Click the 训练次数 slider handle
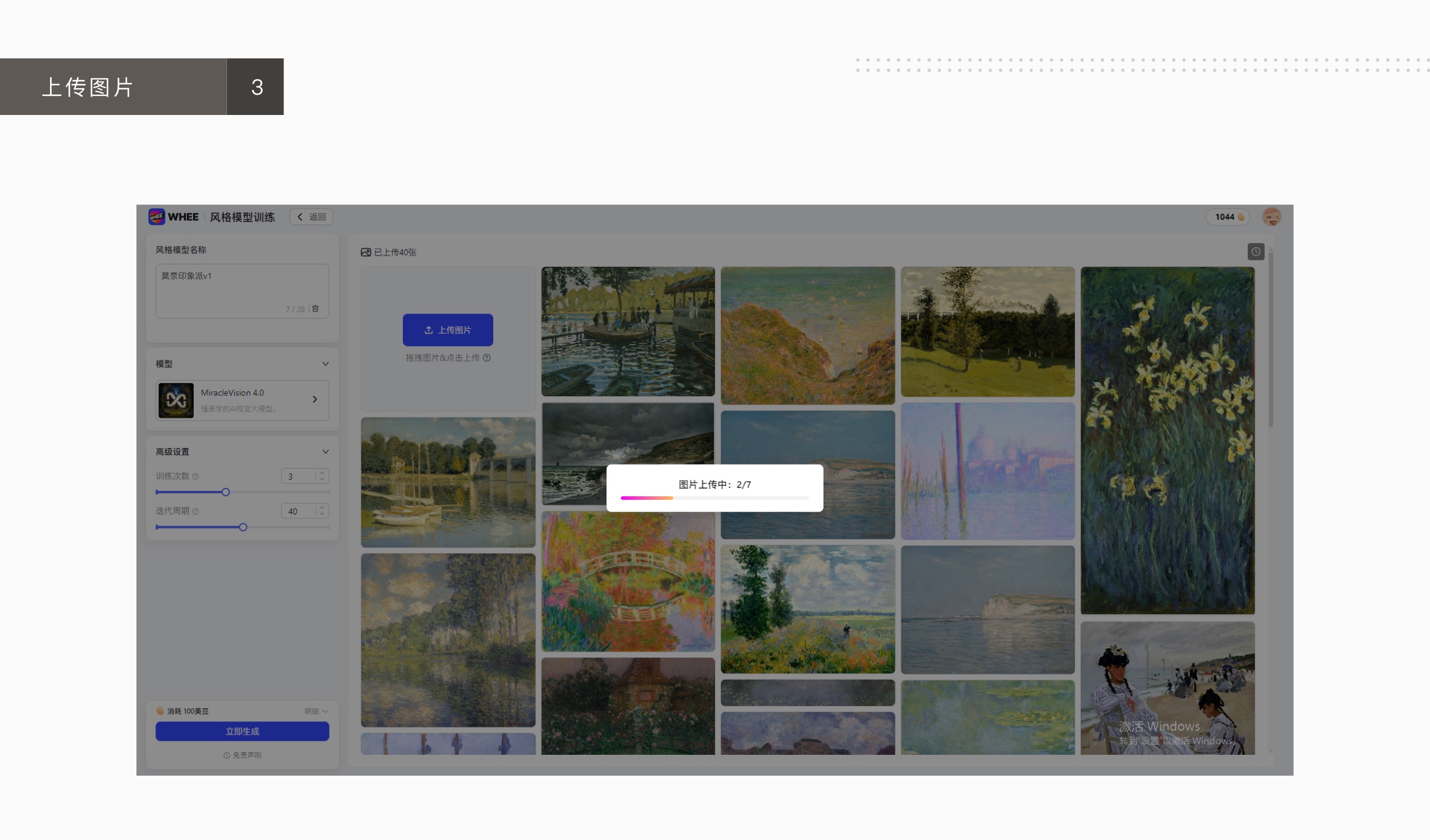Viewport: 1430px width, 840px height. pyautogui.click(x=226, y=492)
